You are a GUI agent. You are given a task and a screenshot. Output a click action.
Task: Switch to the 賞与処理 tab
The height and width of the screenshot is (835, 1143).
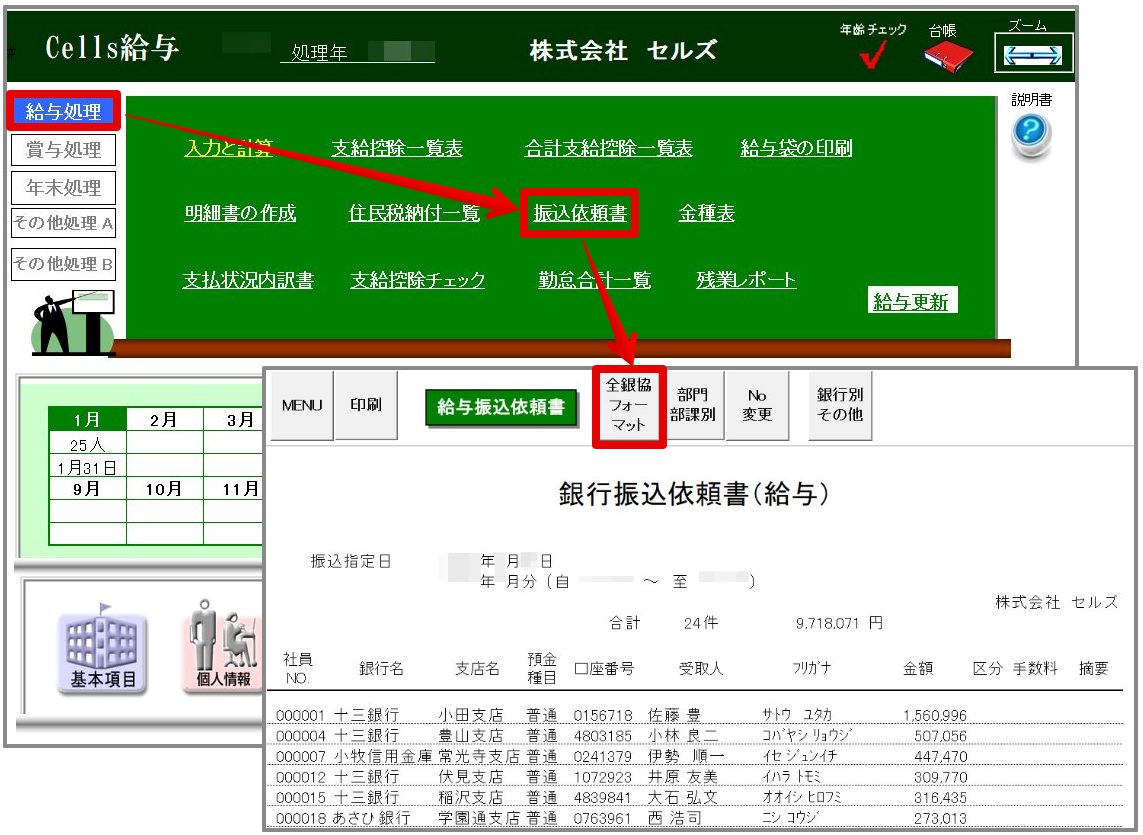tap(64, 150)
